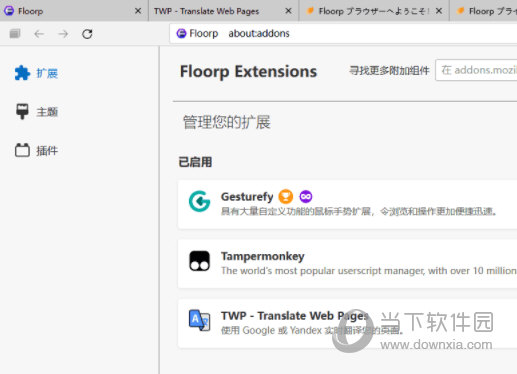Open the Floorp ブラウザーへようこそ tab
Image resolution: width=517 pixels, height=374 pixels.
pyautogui.click(x=374, y=11)
